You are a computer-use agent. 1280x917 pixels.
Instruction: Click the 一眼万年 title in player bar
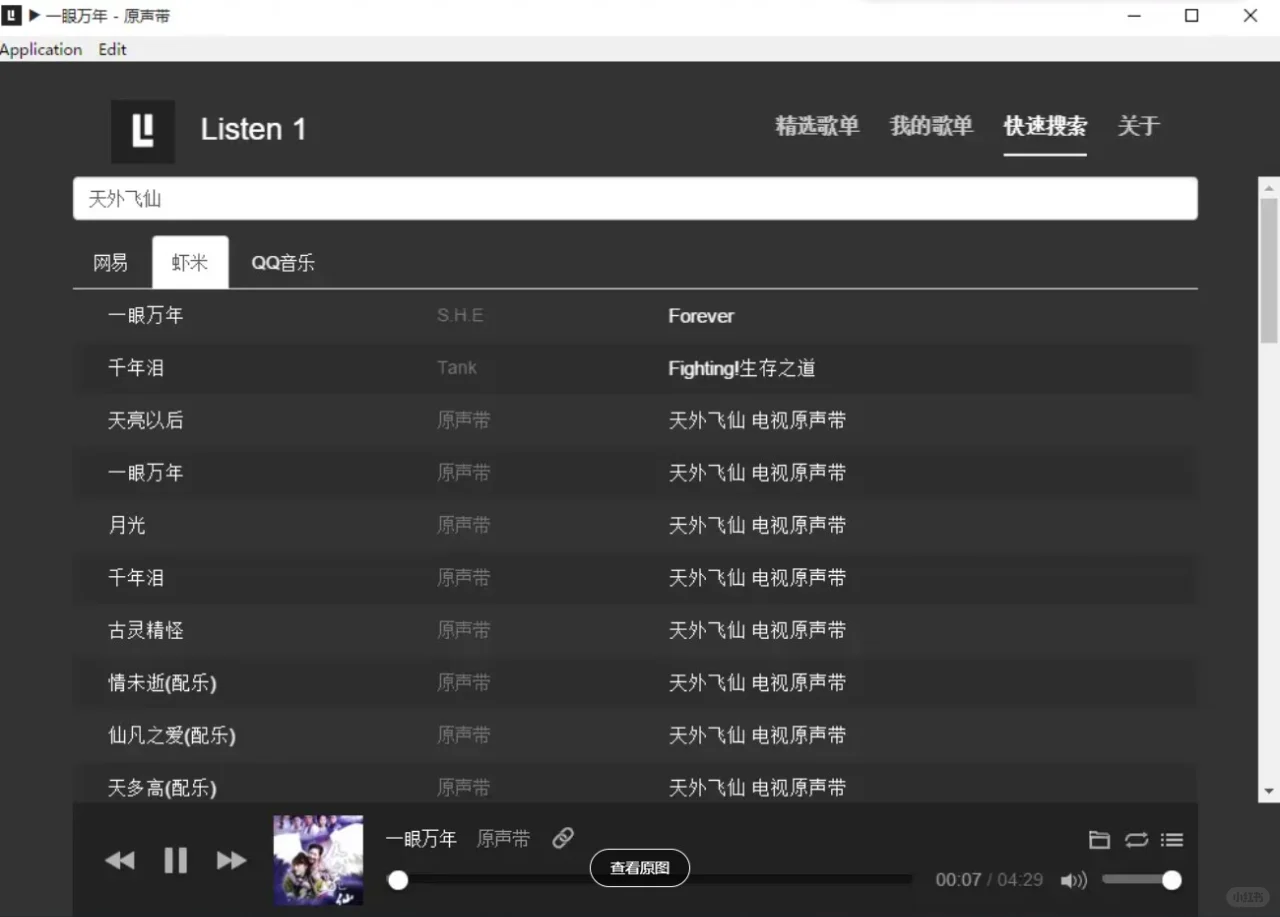tap(422, 839)
